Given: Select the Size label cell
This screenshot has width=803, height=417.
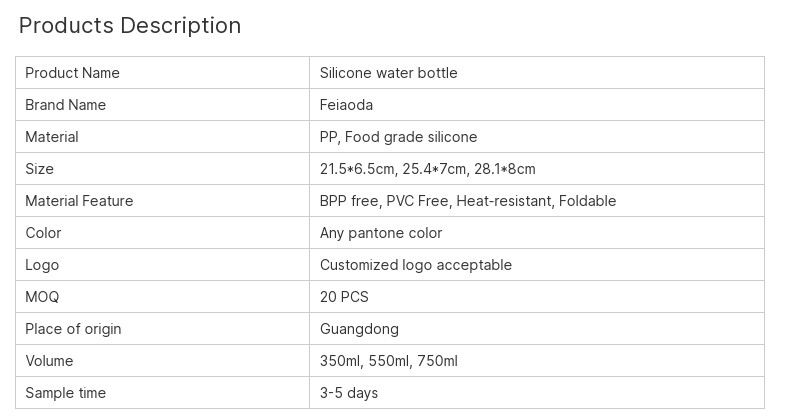Looking at the screenshot, I should 40,169.
